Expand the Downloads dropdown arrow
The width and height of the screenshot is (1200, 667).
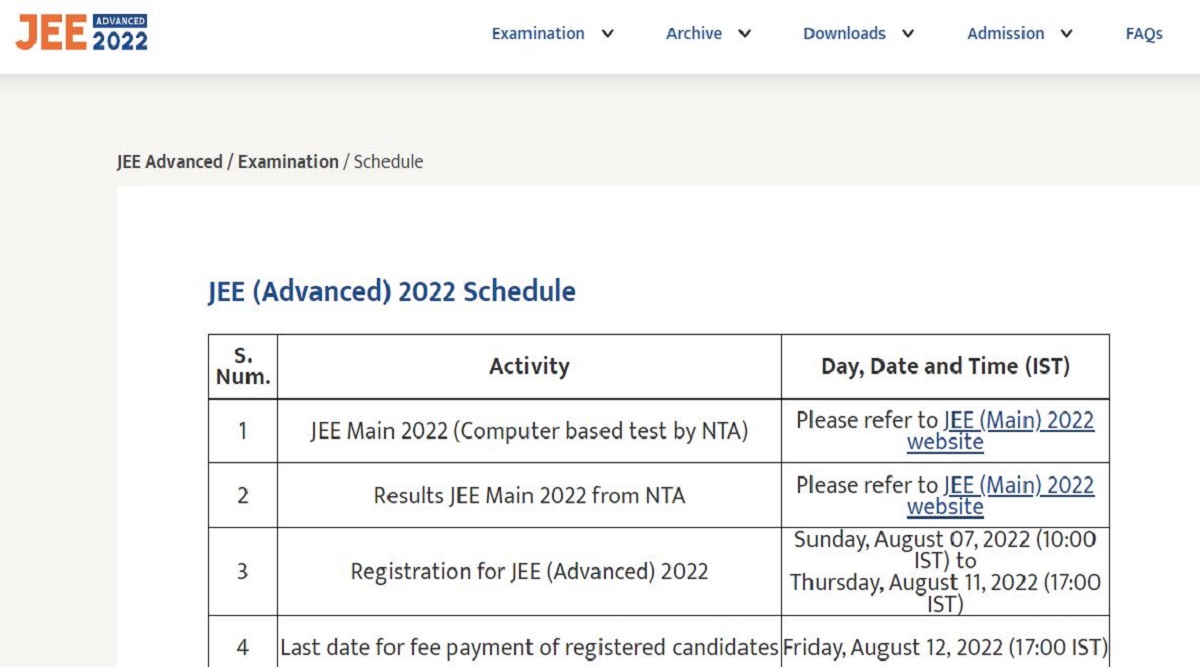pos(907,34)
